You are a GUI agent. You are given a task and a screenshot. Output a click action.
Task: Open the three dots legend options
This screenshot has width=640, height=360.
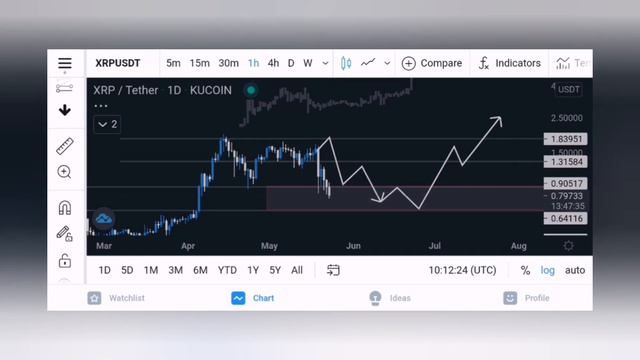101,106
